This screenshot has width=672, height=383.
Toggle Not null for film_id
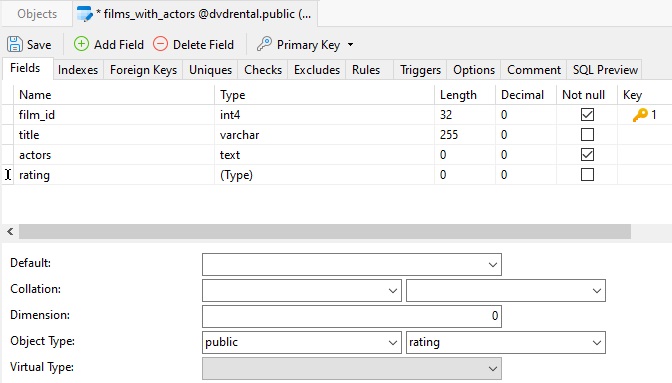pyautogui.click(x=587, y=114)
